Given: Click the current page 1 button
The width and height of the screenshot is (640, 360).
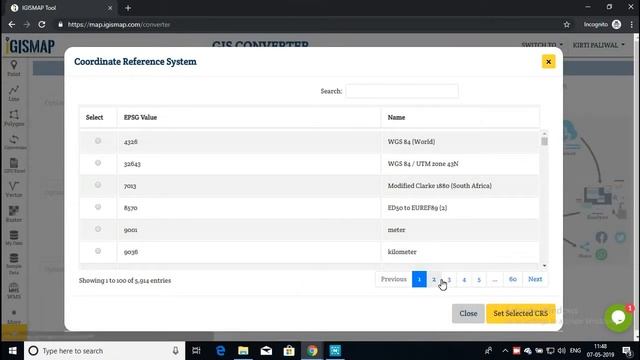Looking at the screenshot, I should coord(419,279).
